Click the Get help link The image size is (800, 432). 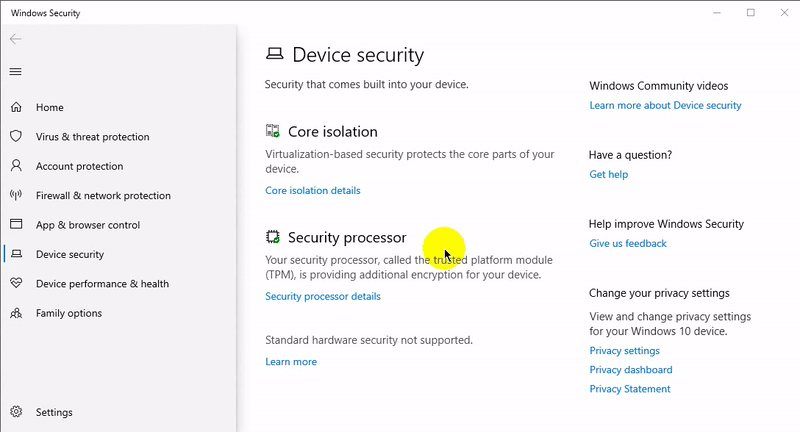(608, 174)
